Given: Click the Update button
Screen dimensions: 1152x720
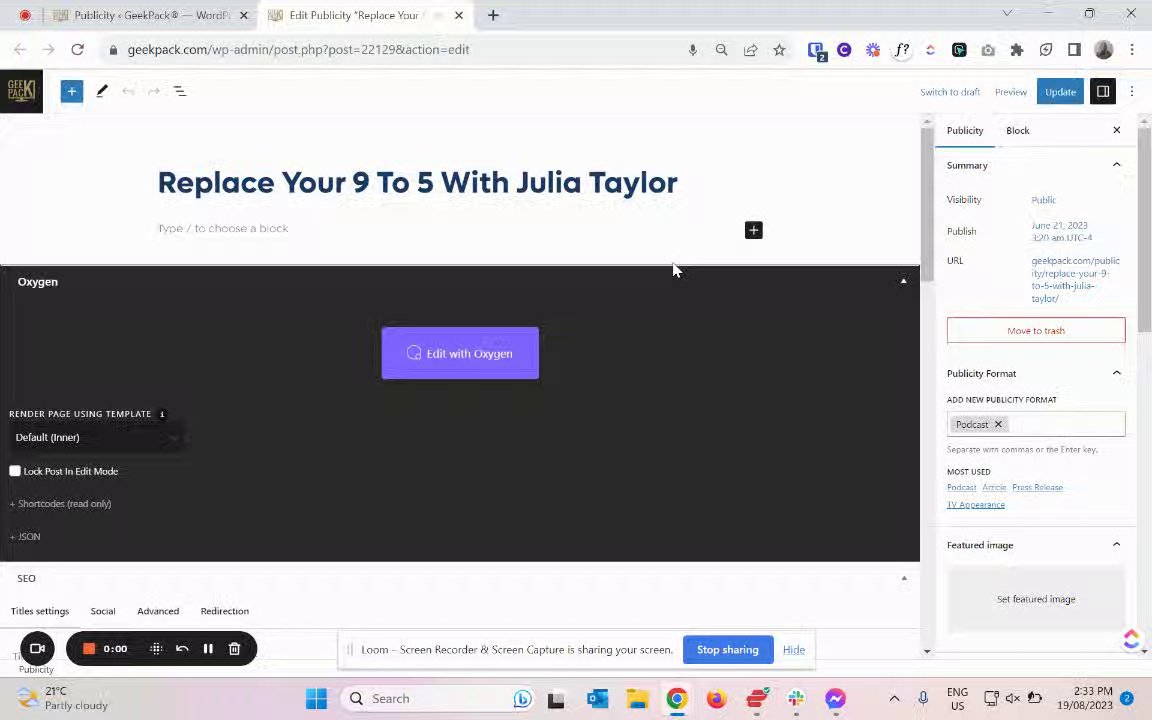Looking at the screenshot, I should (x=1060, y=91).
